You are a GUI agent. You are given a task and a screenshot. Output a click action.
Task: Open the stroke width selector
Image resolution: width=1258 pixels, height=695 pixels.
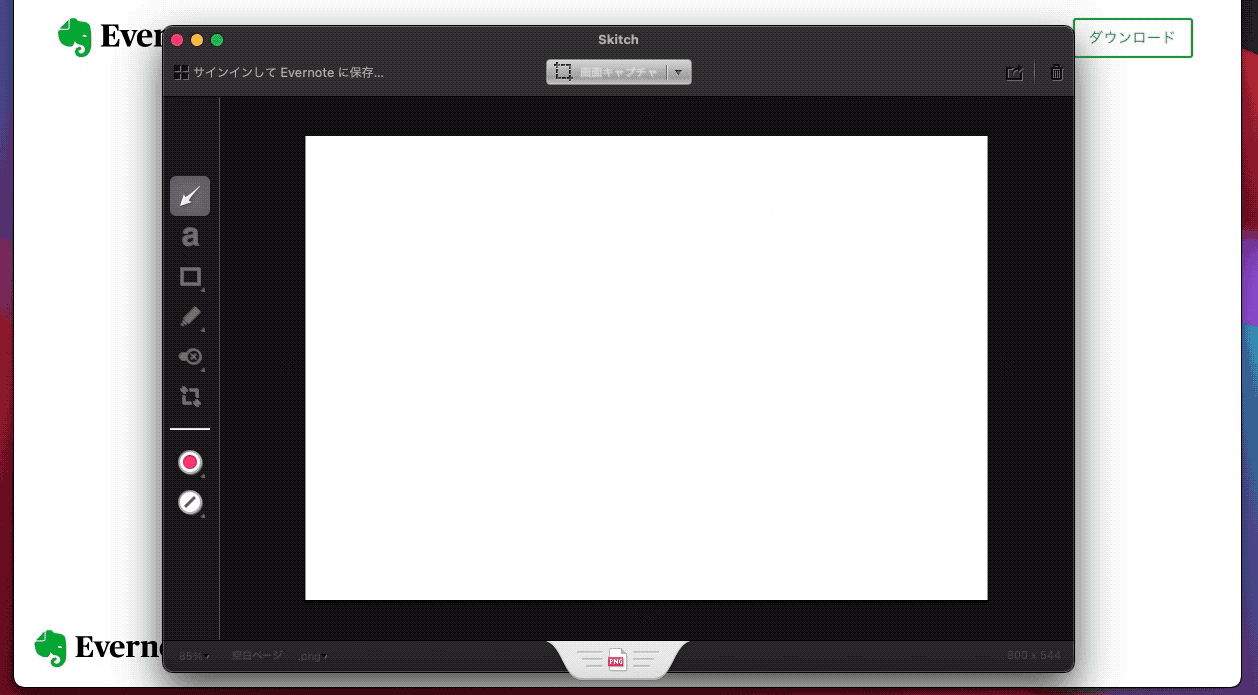point(190,502)
